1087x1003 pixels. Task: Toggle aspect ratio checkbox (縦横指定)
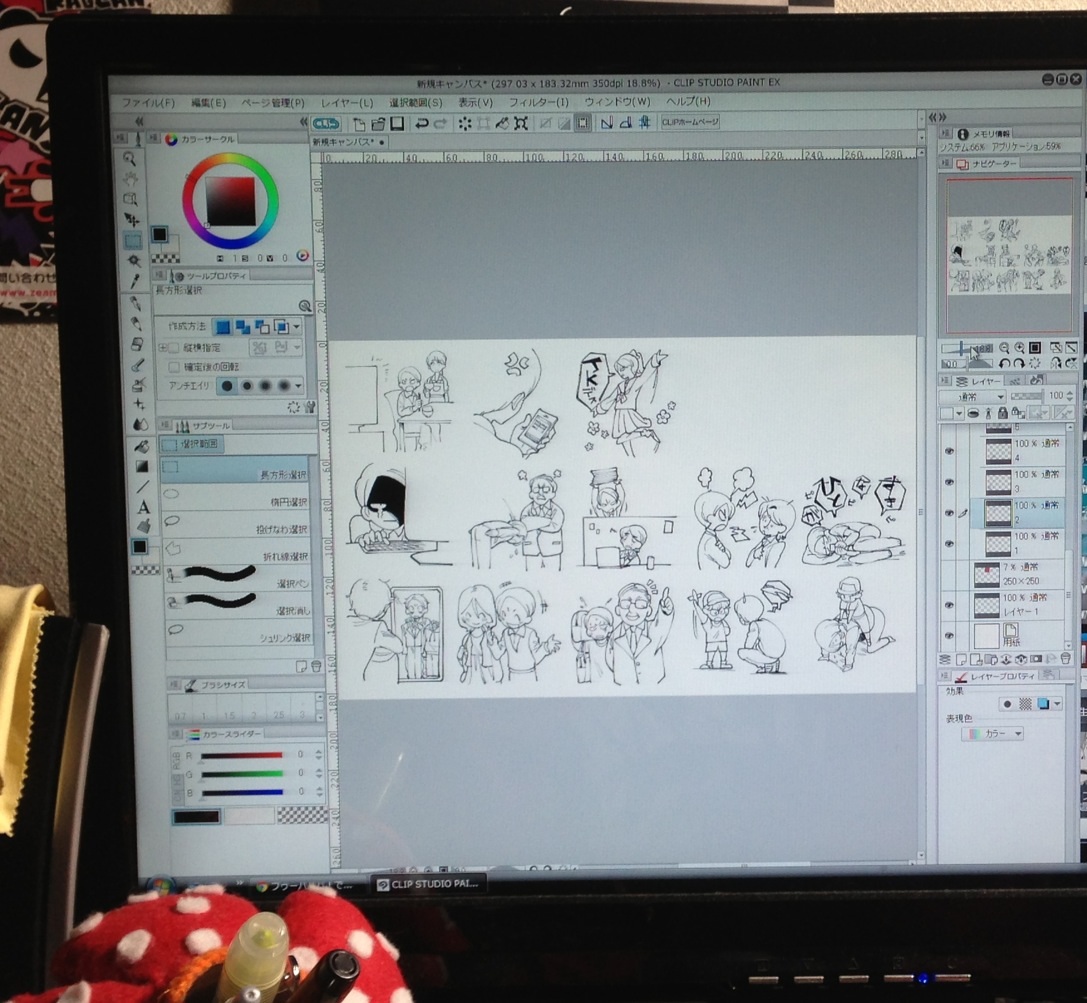tap(173, 347)
